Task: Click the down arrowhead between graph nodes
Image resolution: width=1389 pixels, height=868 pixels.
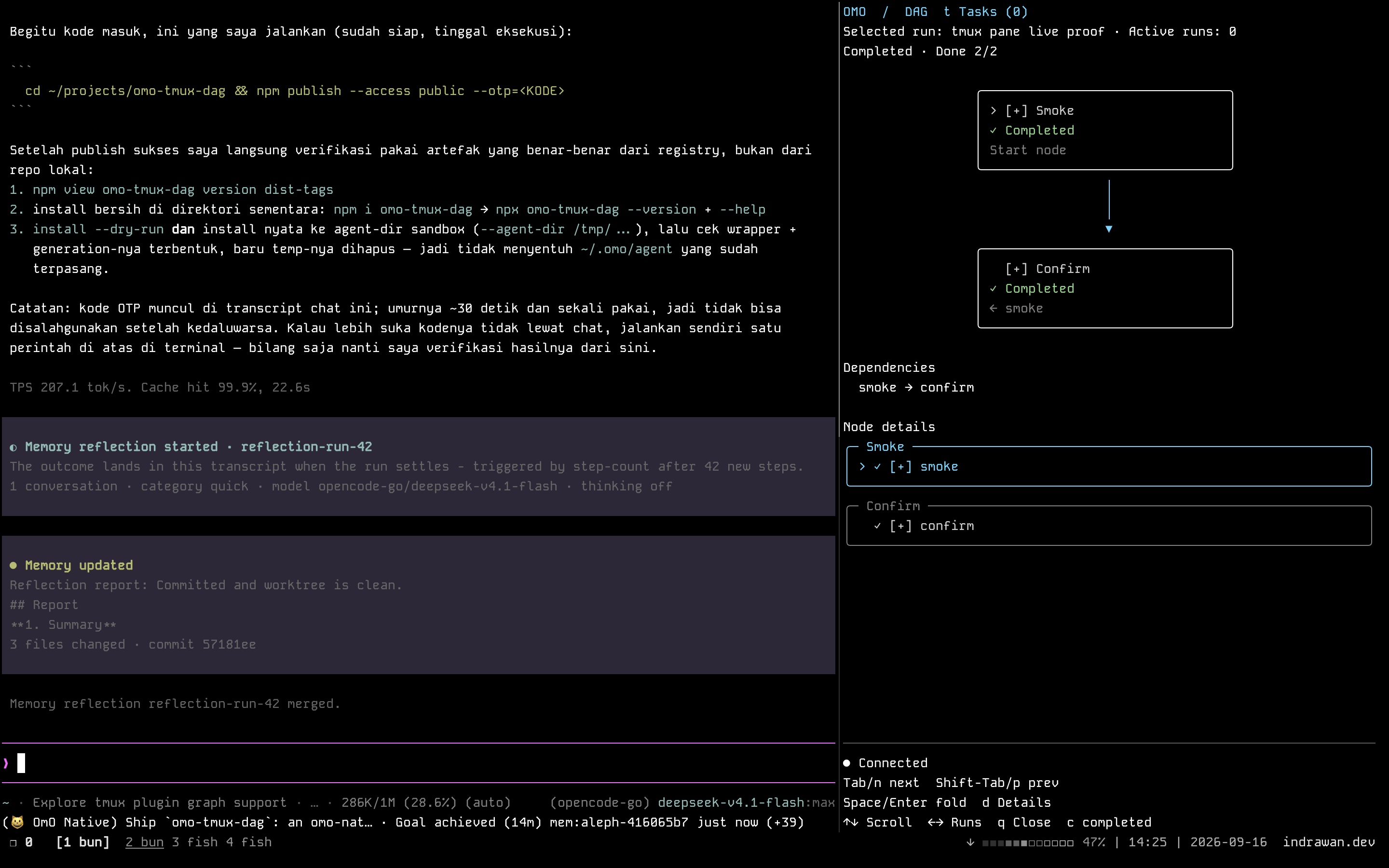Action: coord(1109,229)
